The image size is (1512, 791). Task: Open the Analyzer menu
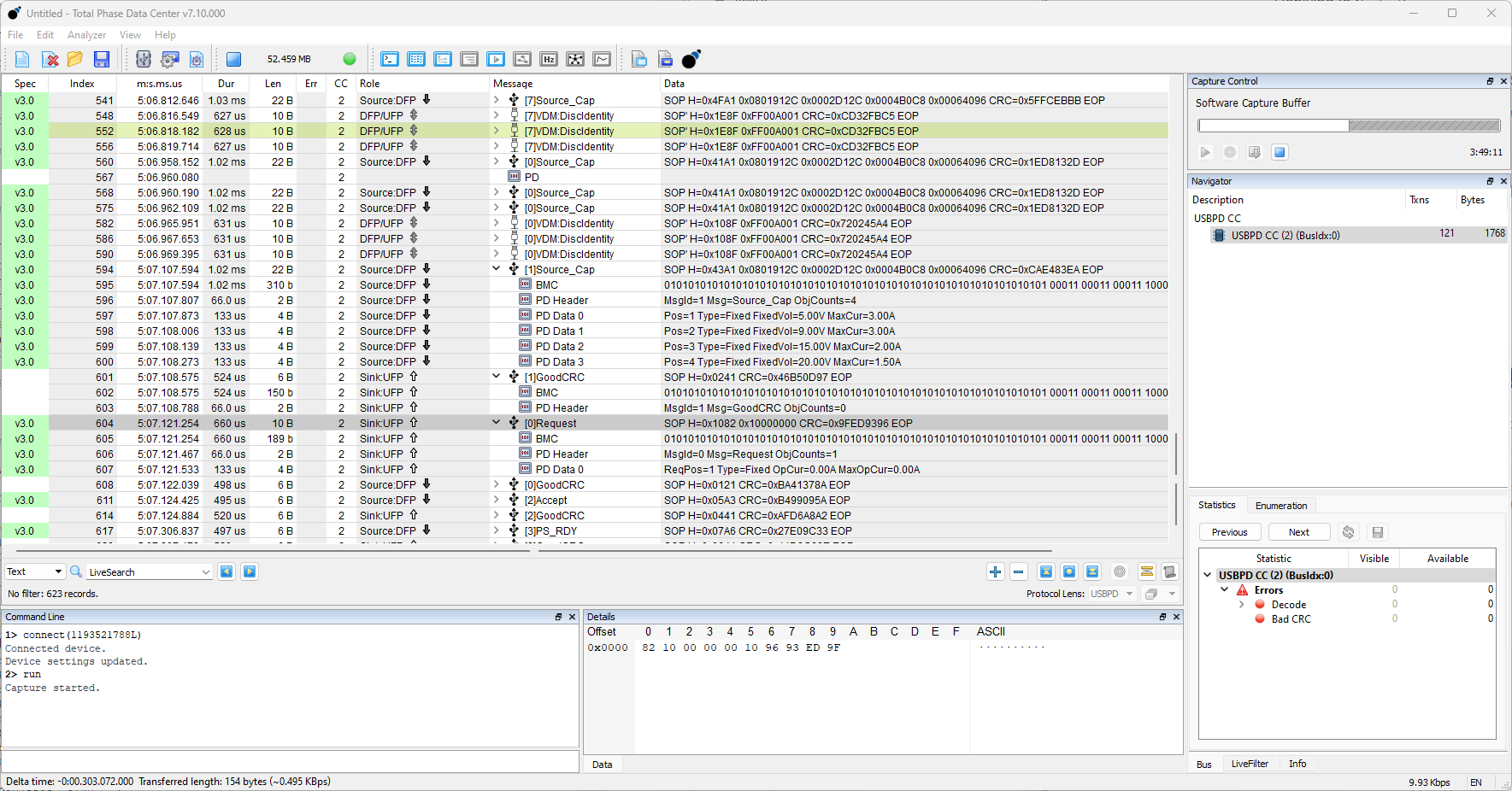click(x=86, y=35)
